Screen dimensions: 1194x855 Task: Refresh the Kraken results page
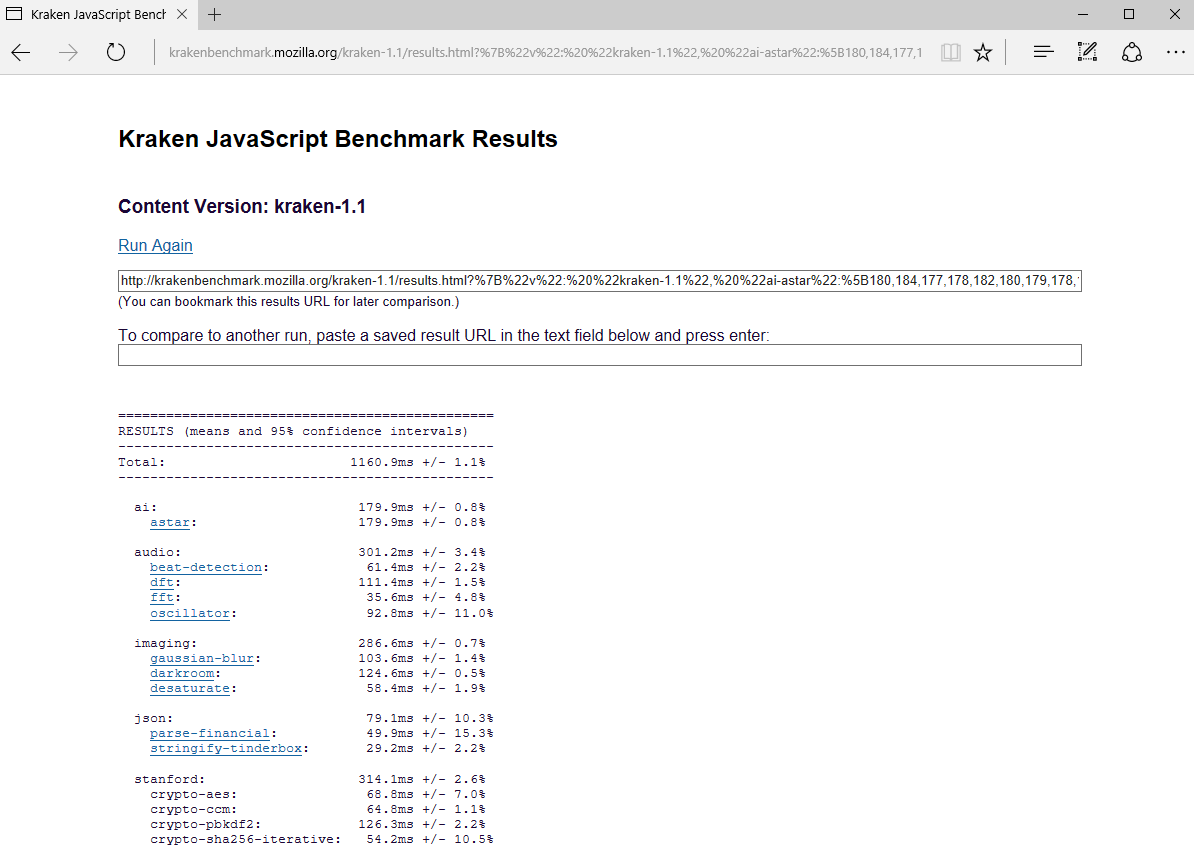[x=116, y=53]
